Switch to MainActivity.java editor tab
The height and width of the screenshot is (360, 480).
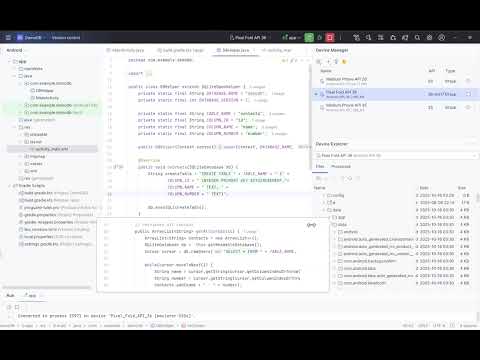pos(125,50)
